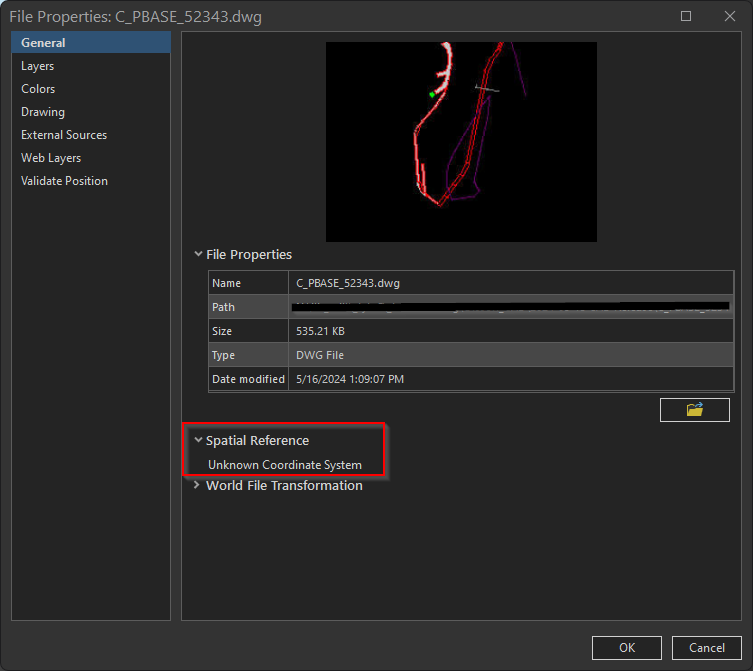The height and width of the screenshot is (671, 753).
Task: Maximize the File Properties dialog
Action: 686,16
